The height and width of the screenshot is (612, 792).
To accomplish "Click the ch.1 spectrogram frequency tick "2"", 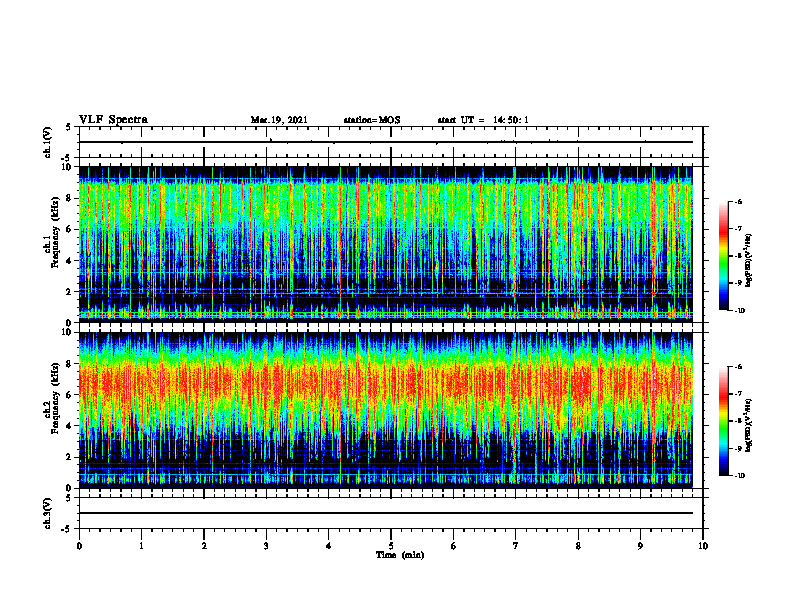I will (x=70, y=291).
